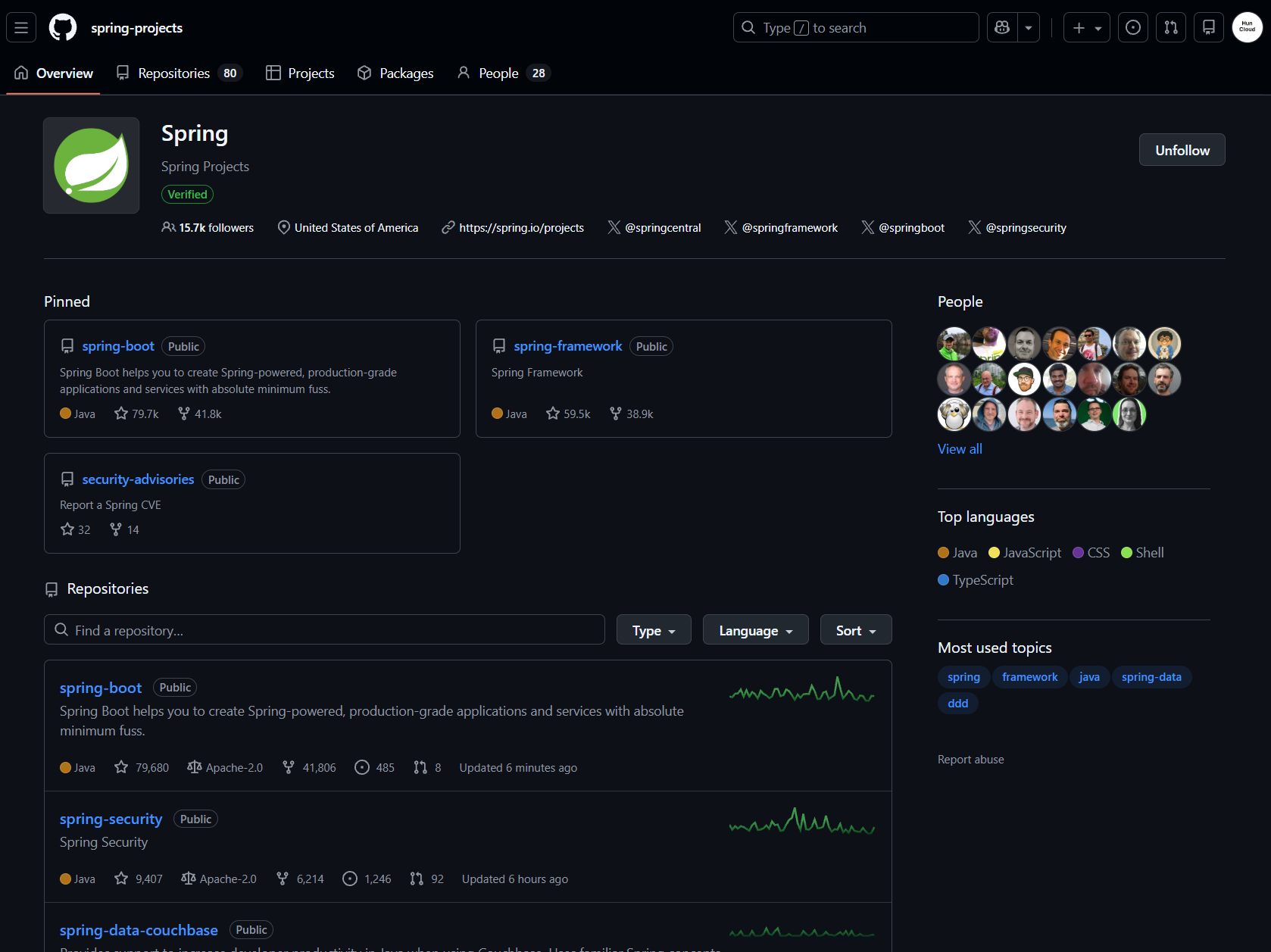Image resolution: width=1271 pixels, height=952 pixels.
Task: Open the issues icon in header
Action: tap(1133, 27)
